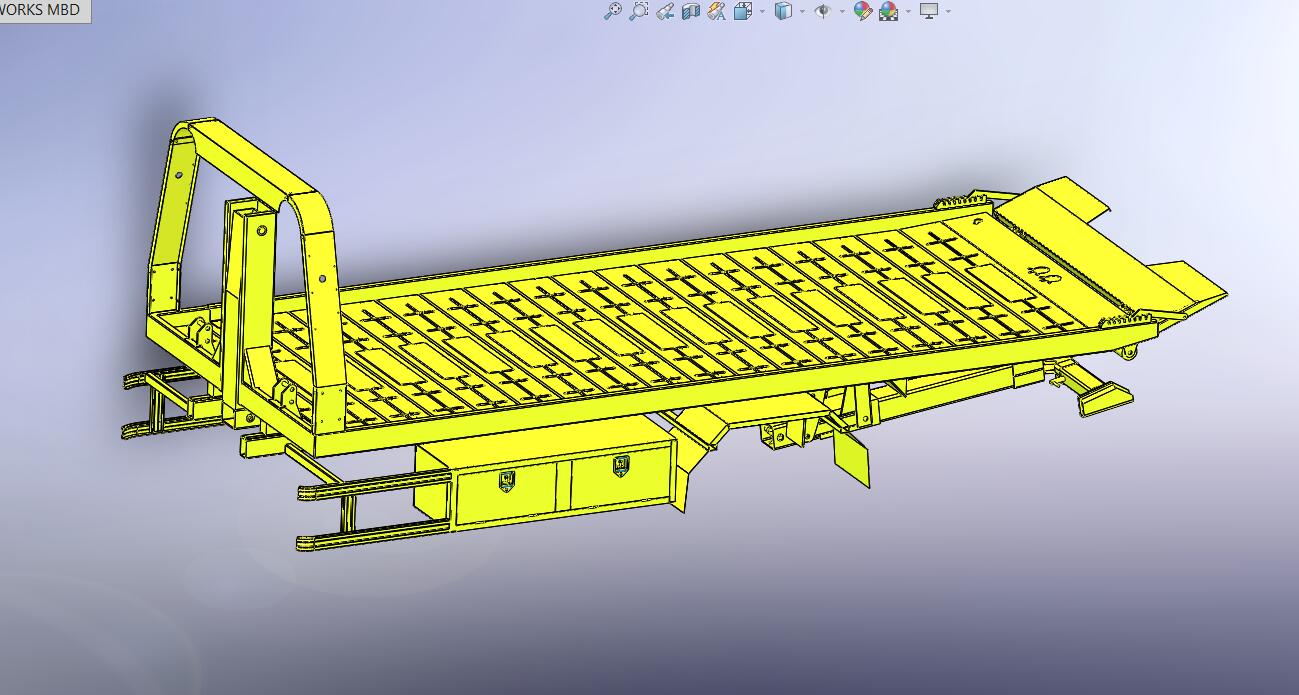Click the Zoom to Fit icon
Screen dimensions: 1299x695
pyautogui.click(x=613, y=11)
